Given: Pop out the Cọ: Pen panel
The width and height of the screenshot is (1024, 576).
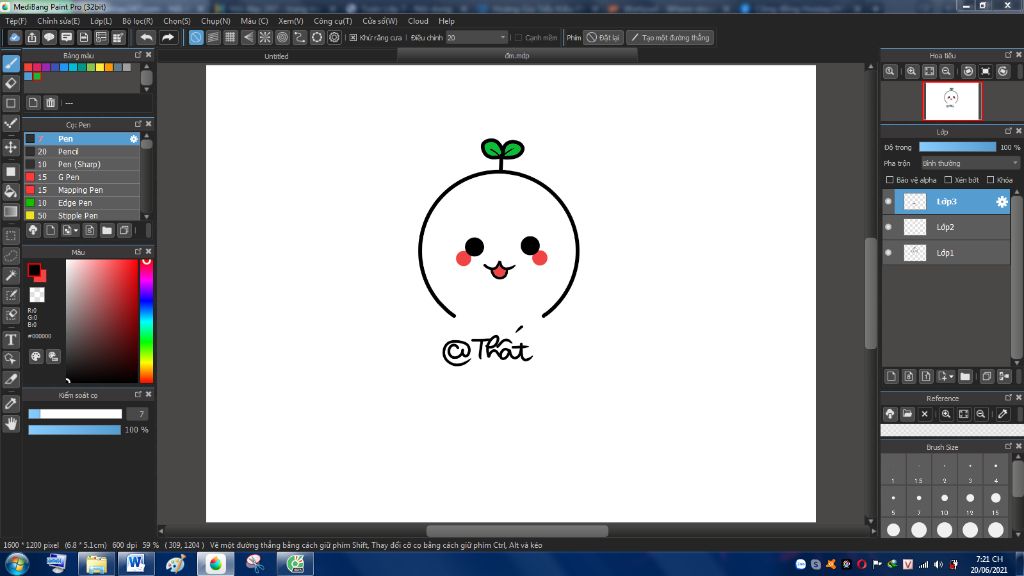Looking at the screenshot, I should coord(138,124).
